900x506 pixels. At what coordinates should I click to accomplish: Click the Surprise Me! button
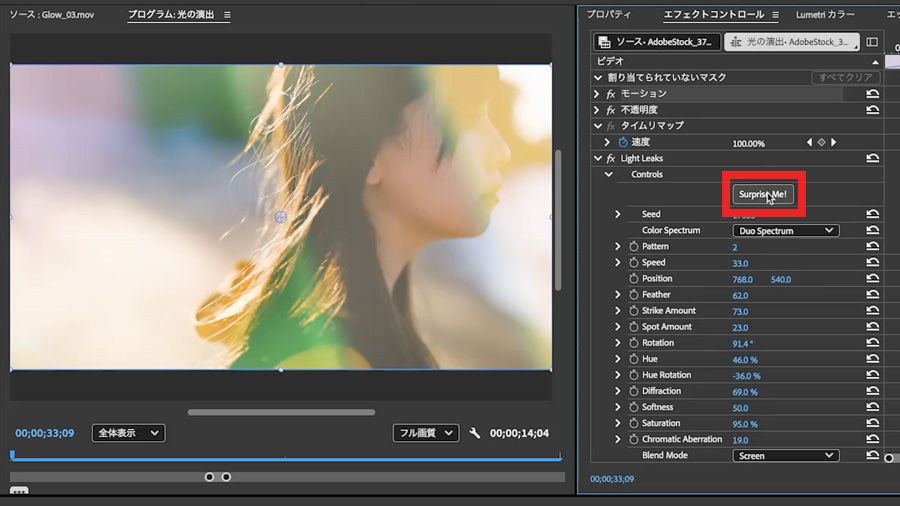pyautogui.click(x=765, y=194)
